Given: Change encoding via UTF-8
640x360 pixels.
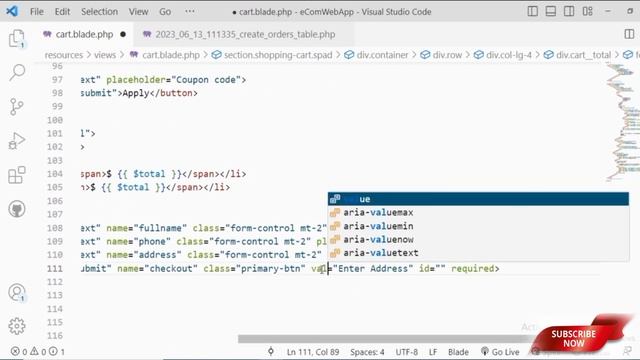Looking at the screenshot, I should click(407, 352).
